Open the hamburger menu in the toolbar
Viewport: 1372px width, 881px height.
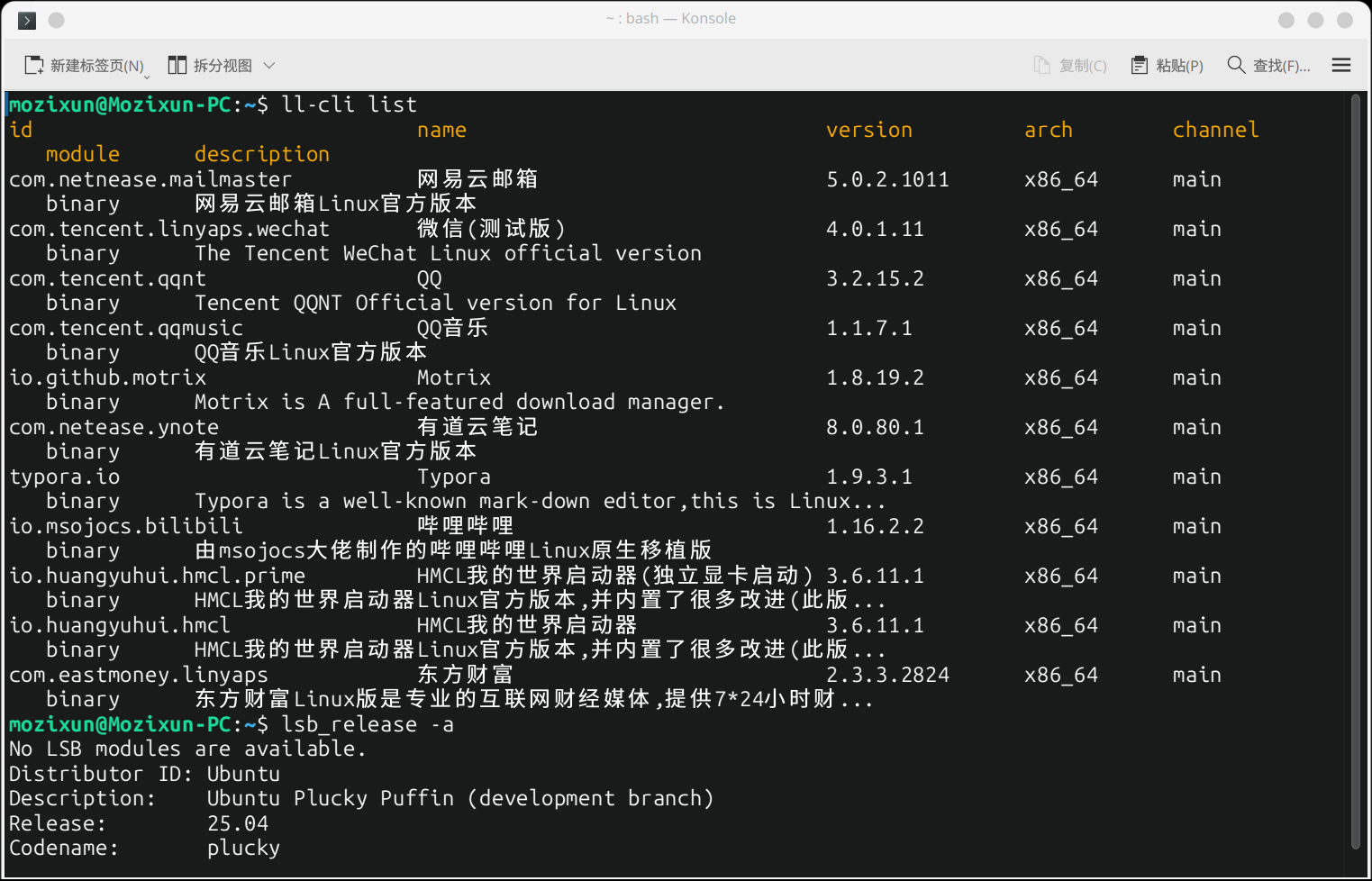[1341, 65]
